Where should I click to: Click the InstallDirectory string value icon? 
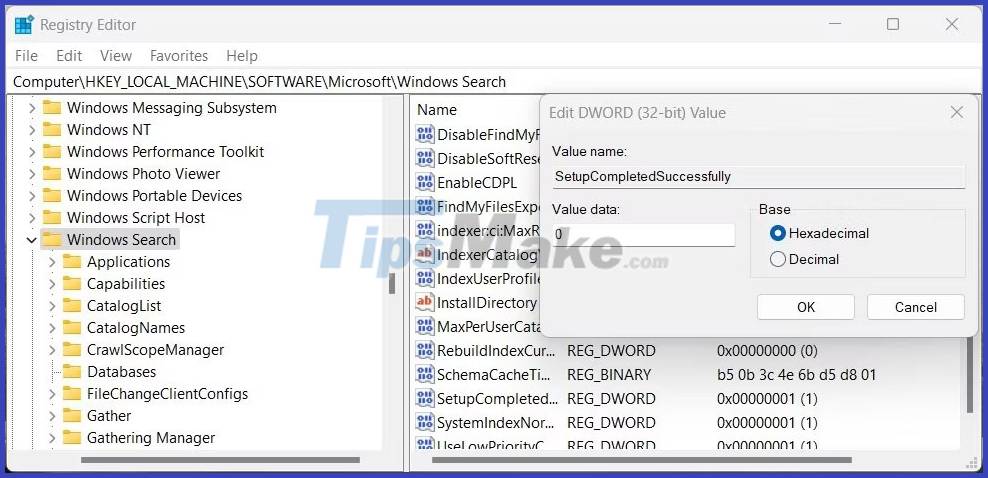(425, 302)
